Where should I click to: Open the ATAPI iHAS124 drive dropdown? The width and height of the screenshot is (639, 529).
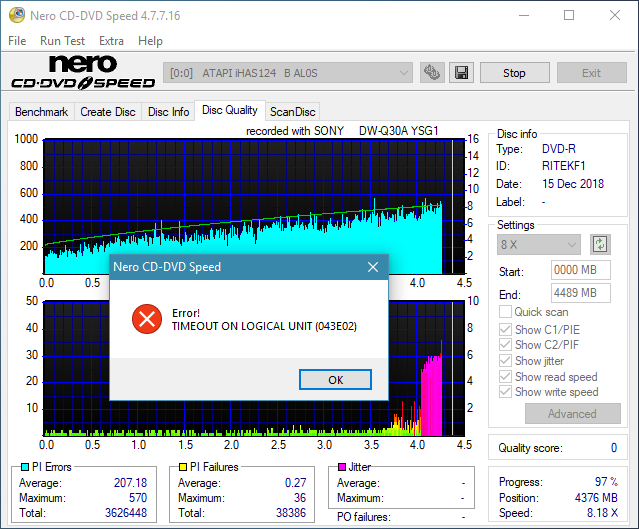[x=288, y=73]
